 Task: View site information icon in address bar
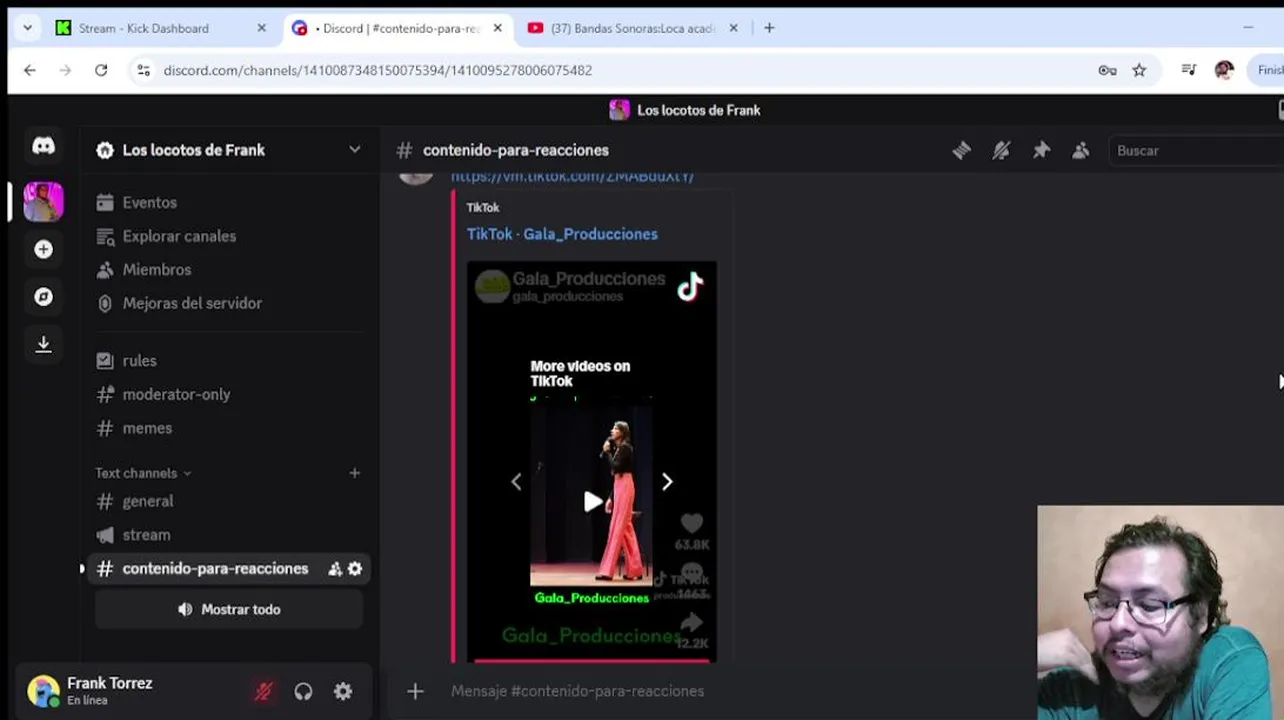[144, 70]
